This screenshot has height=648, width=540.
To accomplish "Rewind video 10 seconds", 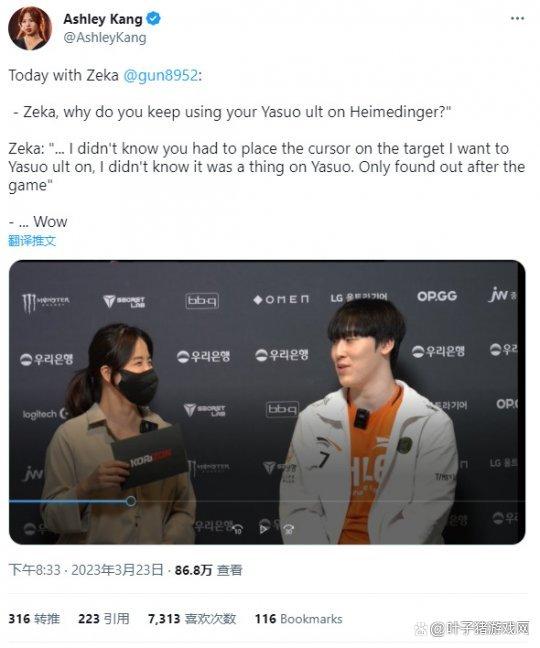I will click(237, 528).
